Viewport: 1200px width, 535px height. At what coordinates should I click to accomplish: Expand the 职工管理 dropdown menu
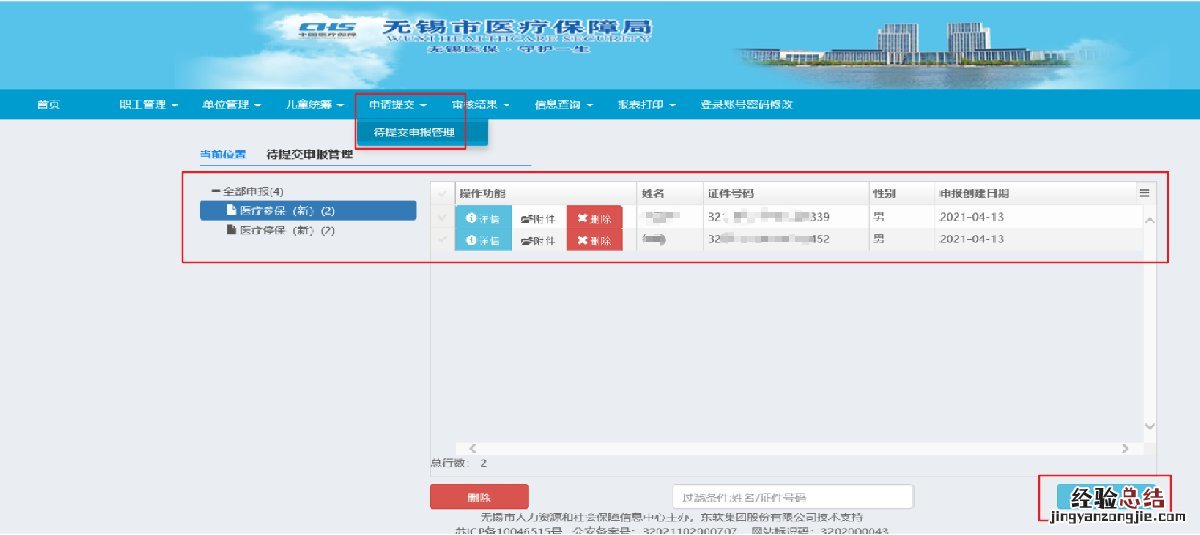click(x=148, y=104)
